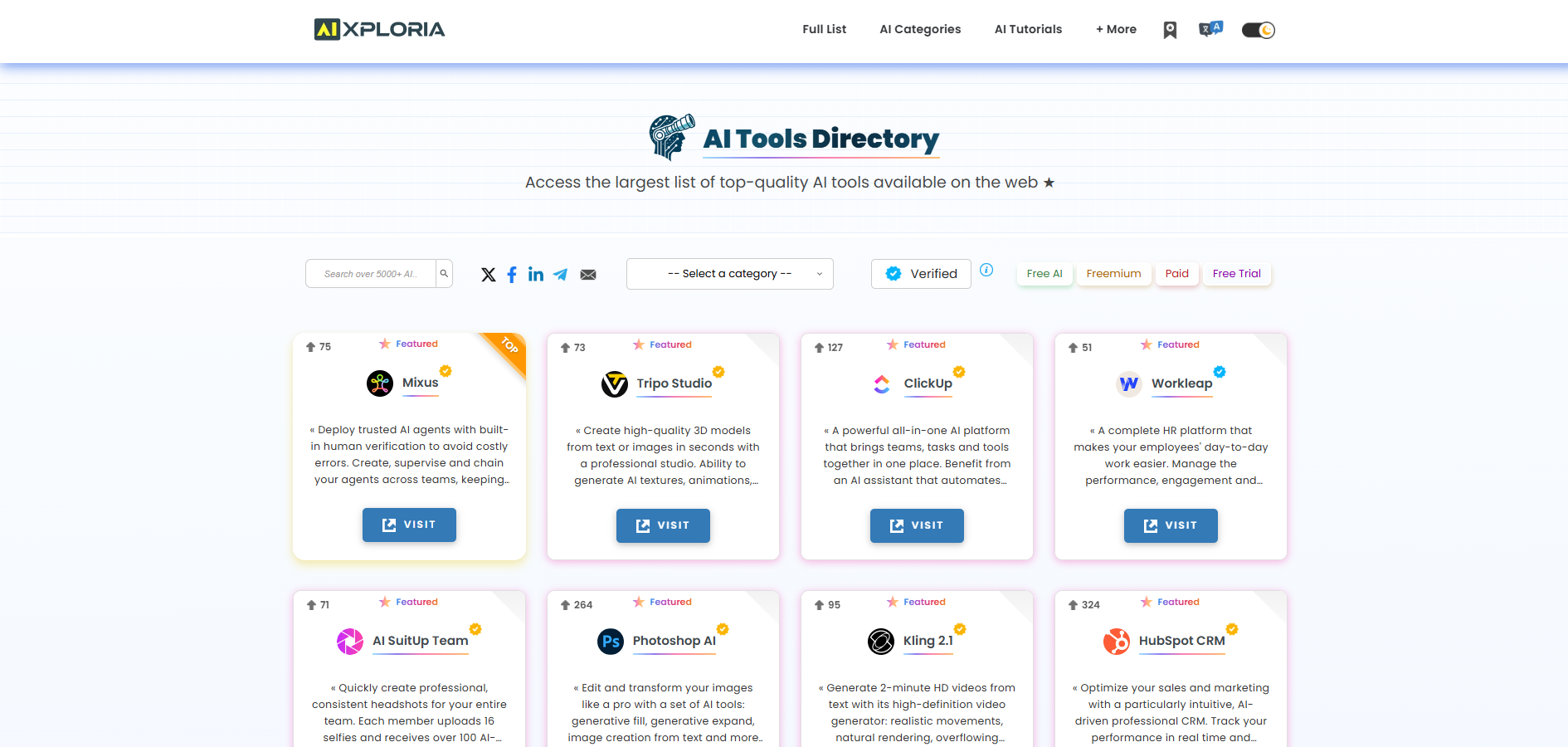Share on Facebook icon
The width and height of the screenshot is (1568, 747).
click(512, 275)
